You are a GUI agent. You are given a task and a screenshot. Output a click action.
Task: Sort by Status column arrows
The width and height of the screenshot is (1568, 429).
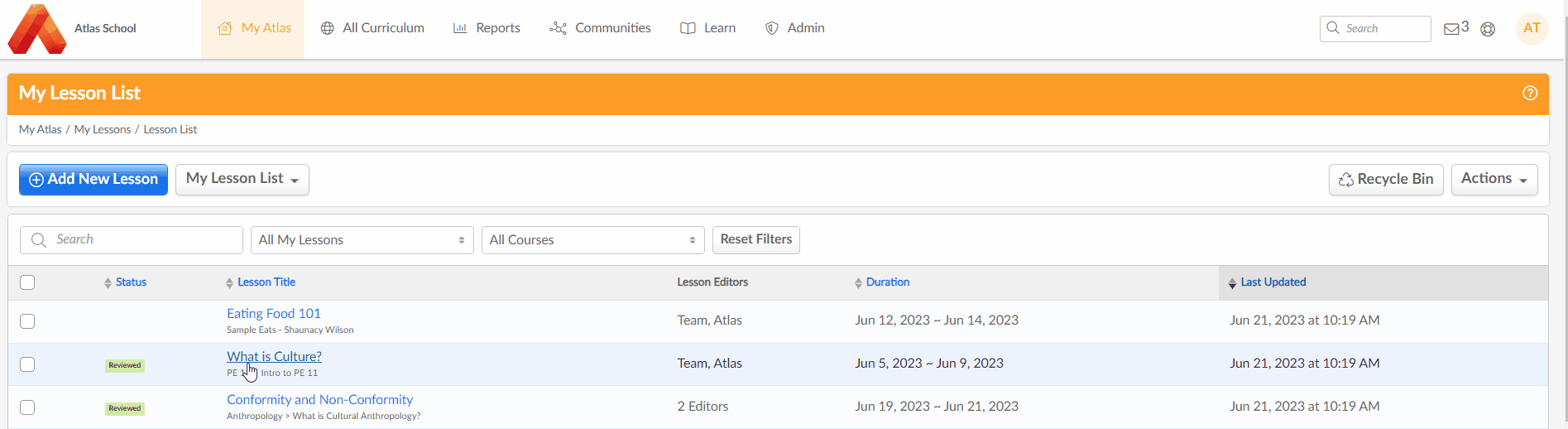108,283
